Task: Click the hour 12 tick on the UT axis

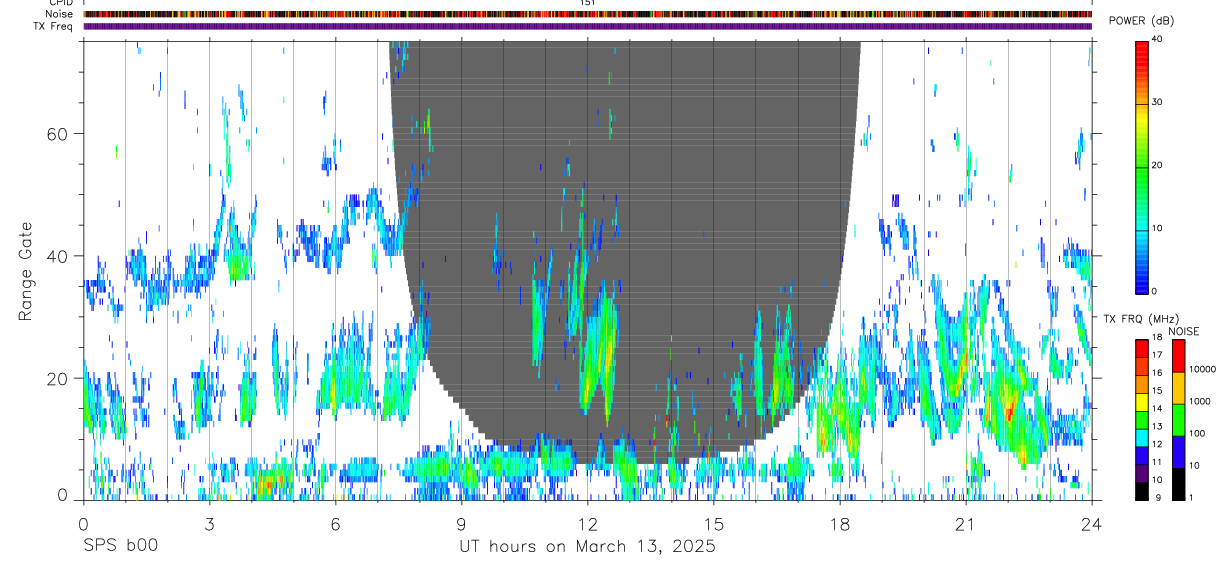Action: click(x=587, y=524)
